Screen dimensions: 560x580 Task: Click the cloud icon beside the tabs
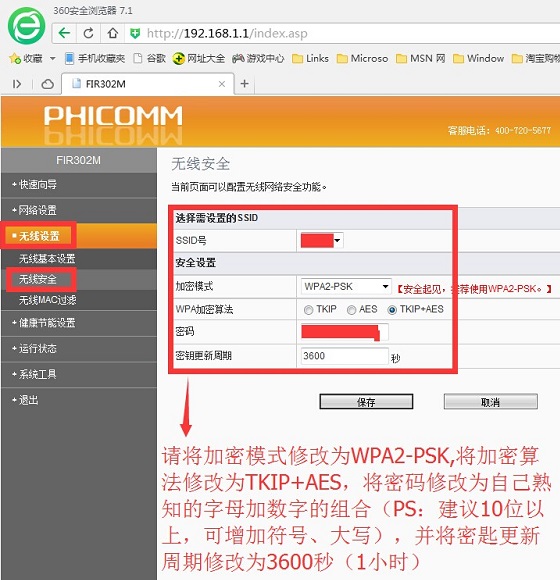(47, 84)
